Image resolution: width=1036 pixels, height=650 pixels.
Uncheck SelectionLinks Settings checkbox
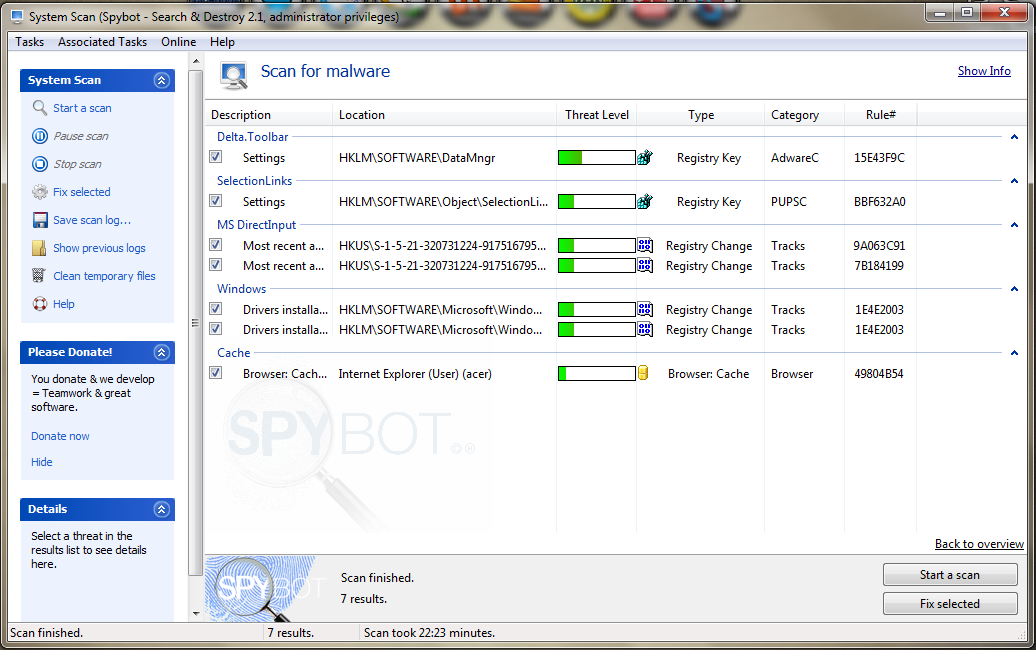(215, 201)
